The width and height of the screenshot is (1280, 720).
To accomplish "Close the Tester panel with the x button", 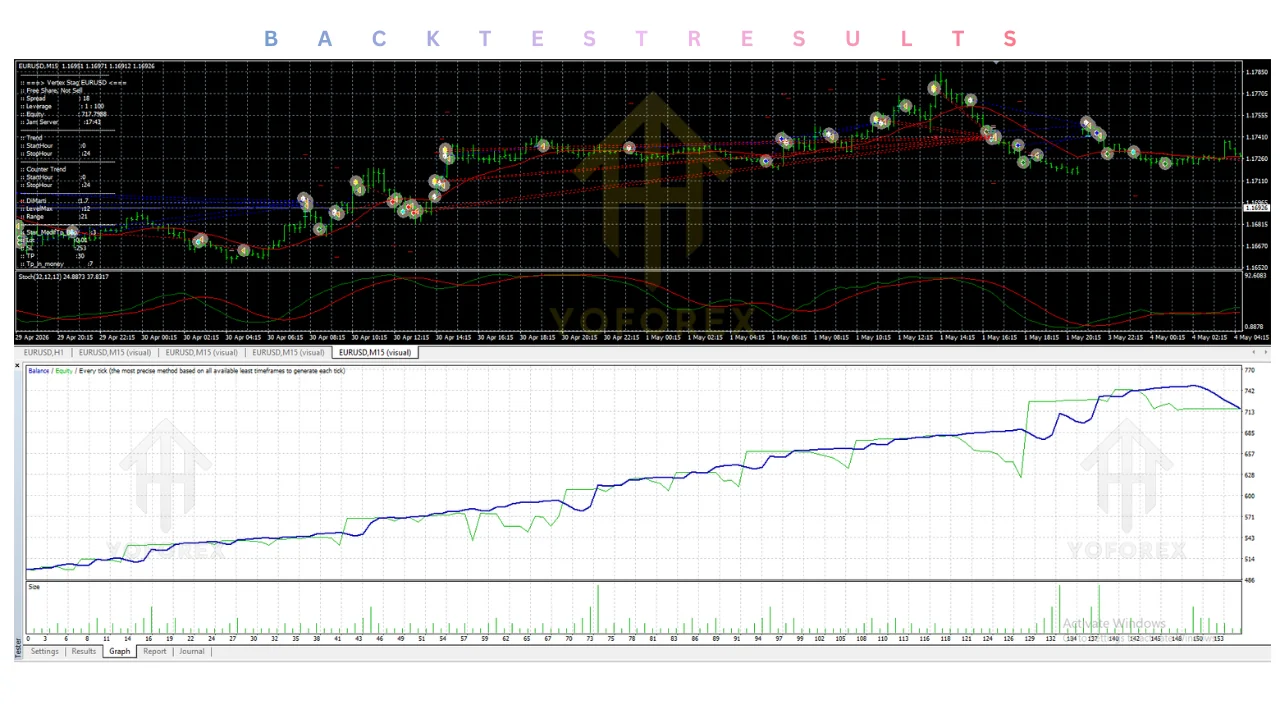I will coord(18,366).
